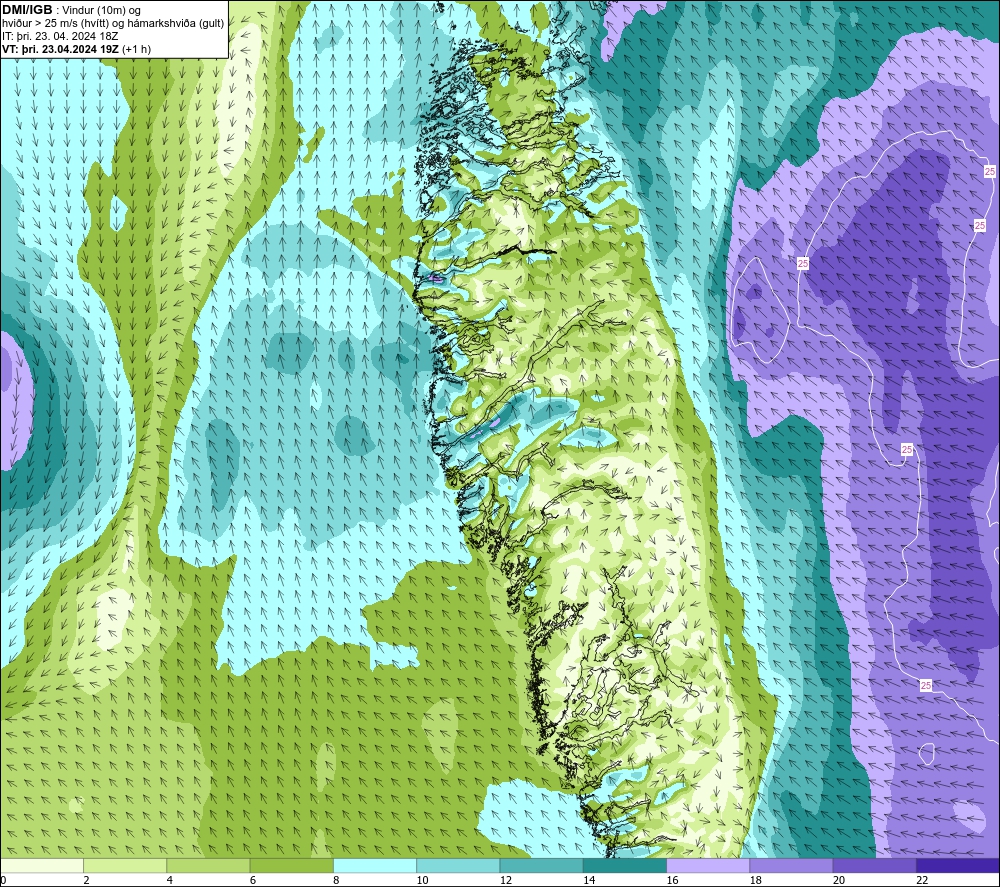Click the legend scale label "6"

tap(253, 881)
